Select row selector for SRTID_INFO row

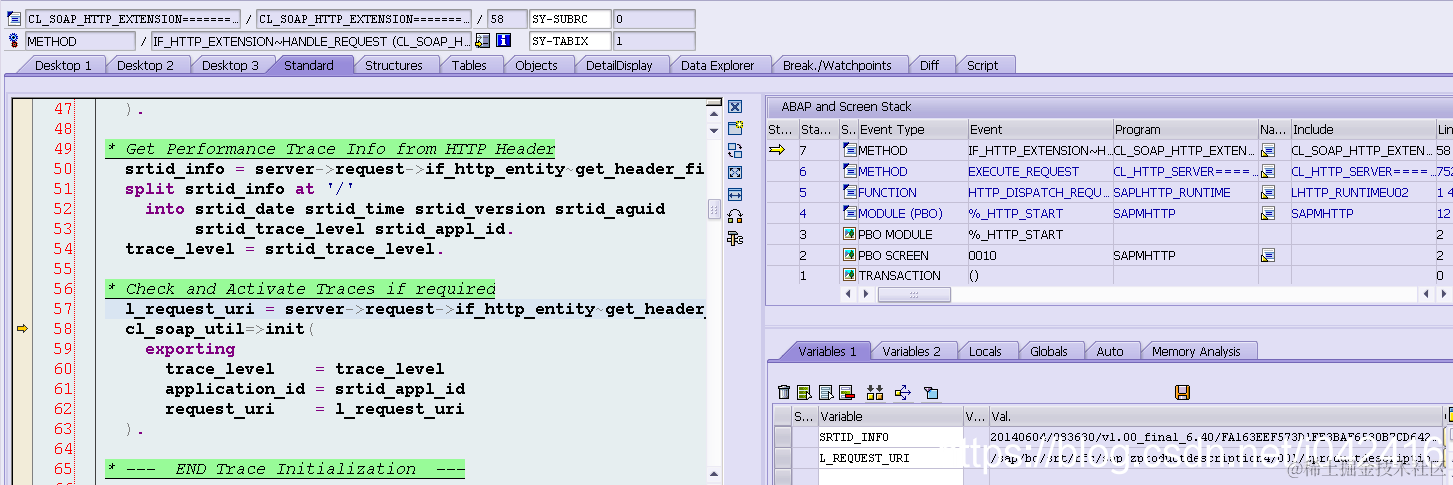pos(783,437)
